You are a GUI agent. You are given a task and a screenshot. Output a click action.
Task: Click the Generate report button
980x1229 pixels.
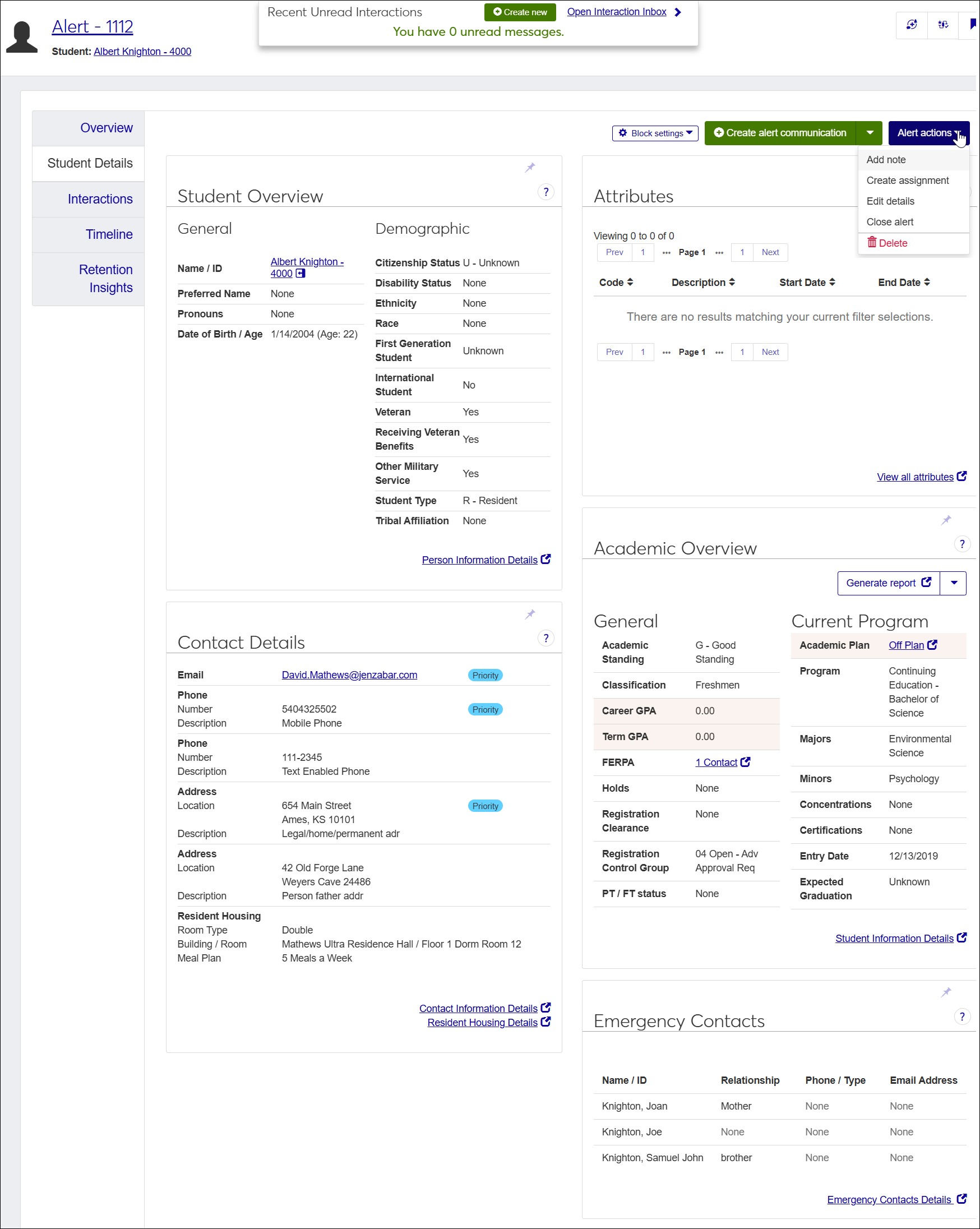(888, 583)
